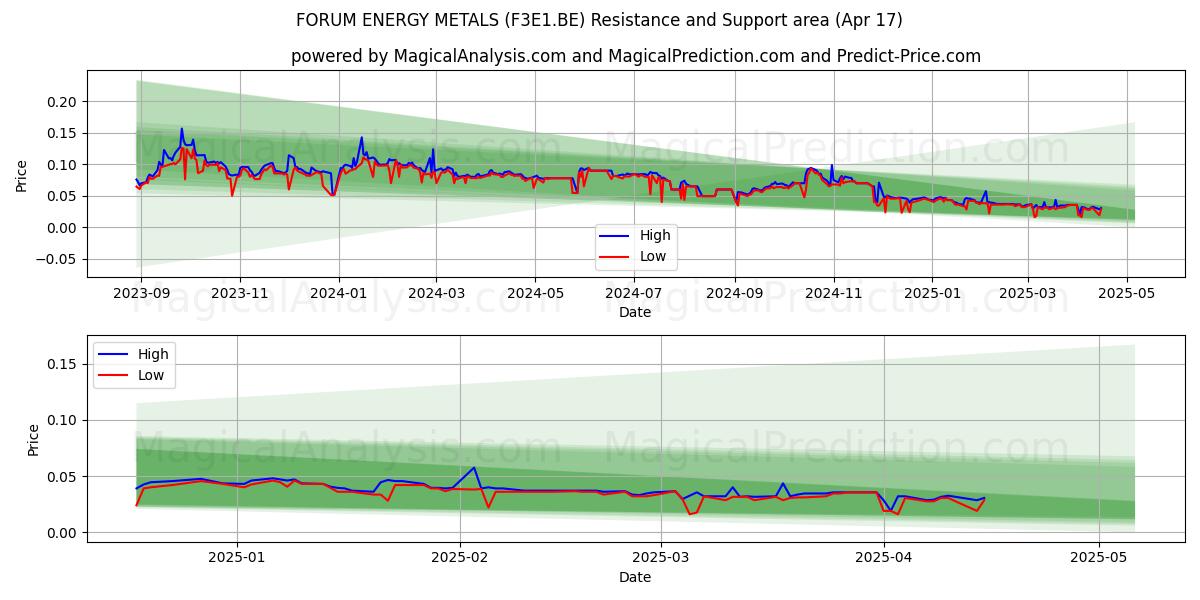1200x600 pixels.
Task: Click the bottom chart y-axis value '0.10'
Action: (x=62, y=420)
